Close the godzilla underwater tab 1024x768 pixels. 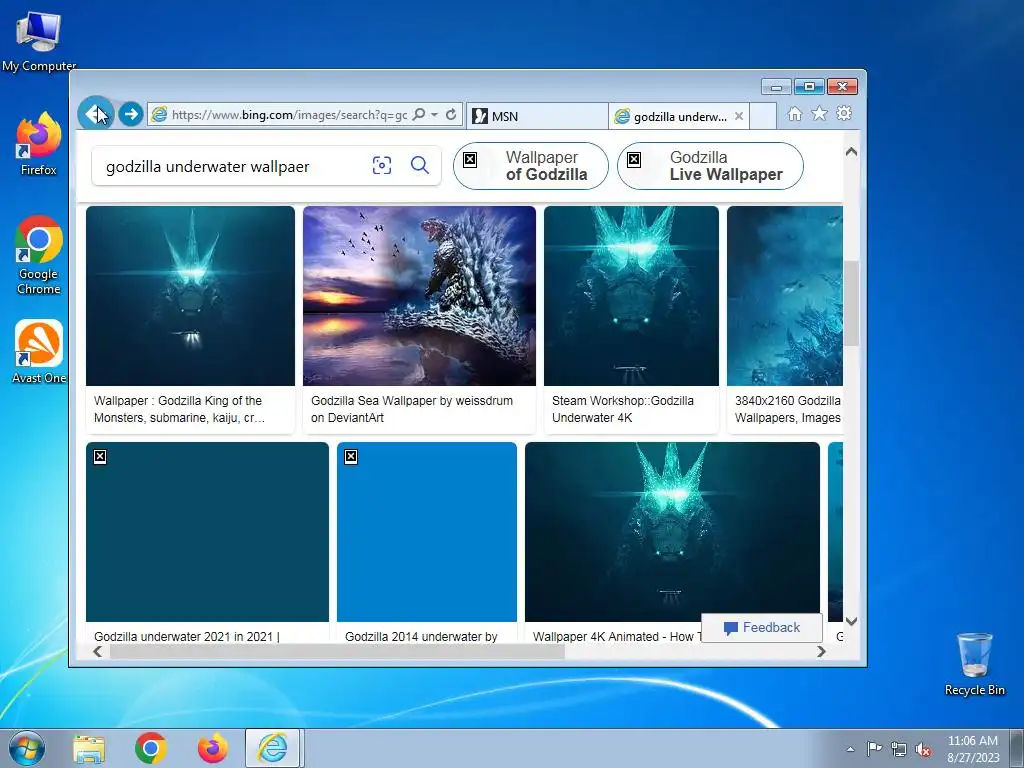pyautogui.click(x=739, y=116)
